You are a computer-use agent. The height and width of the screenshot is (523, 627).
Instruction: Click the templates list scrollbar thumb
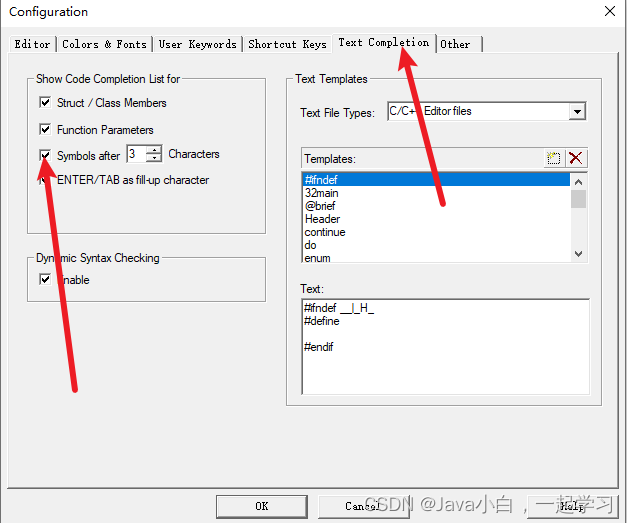(x=578, y=199)
